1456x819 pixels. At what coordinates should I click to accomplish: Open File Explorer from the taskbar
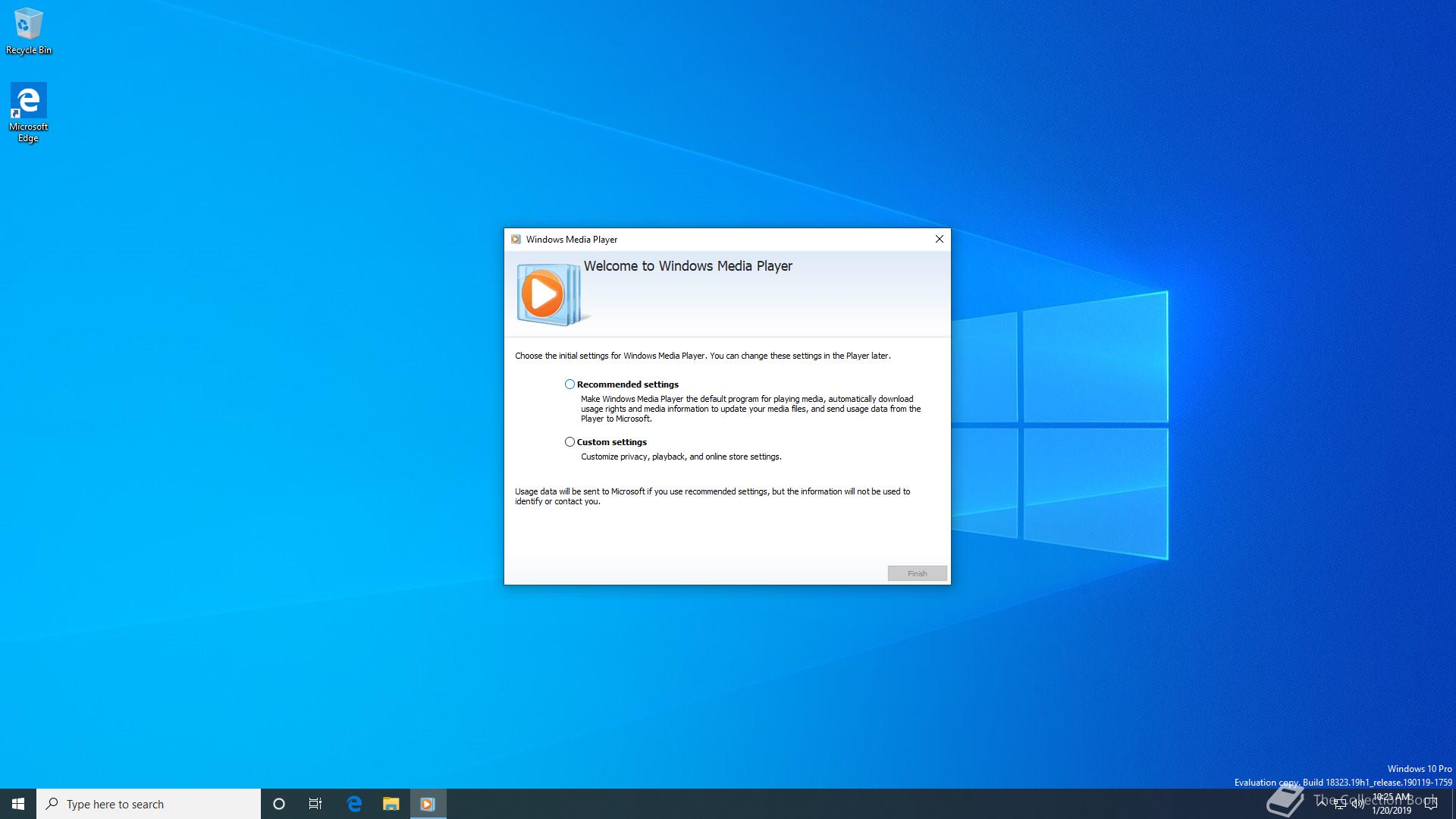(x=391, y=804)
